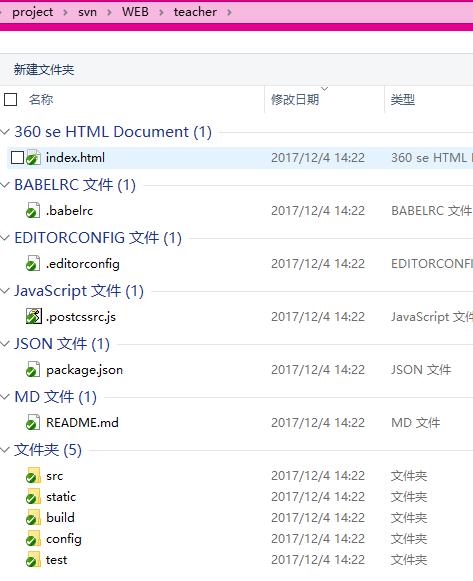This screenshot has height=581, width=473.
Task: Select the README.md file name
Action: pos(82,423)
